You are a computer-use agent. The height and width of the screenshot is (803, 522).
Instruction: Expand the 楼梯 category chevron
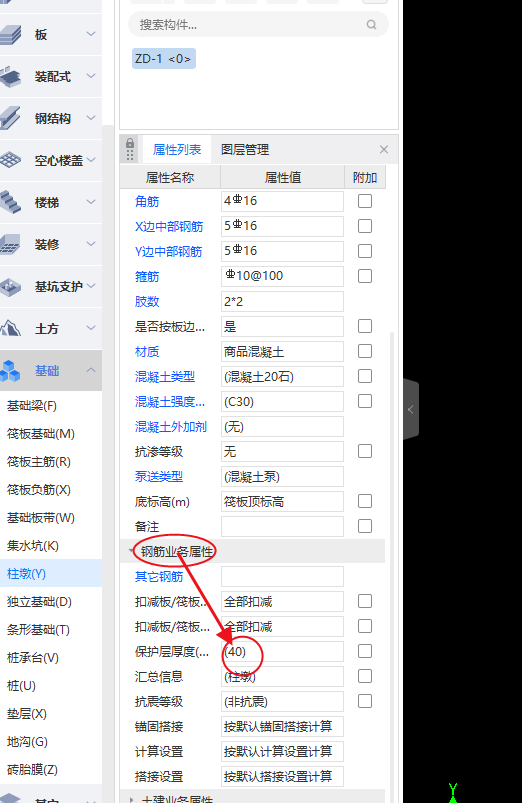pos(91,202)
